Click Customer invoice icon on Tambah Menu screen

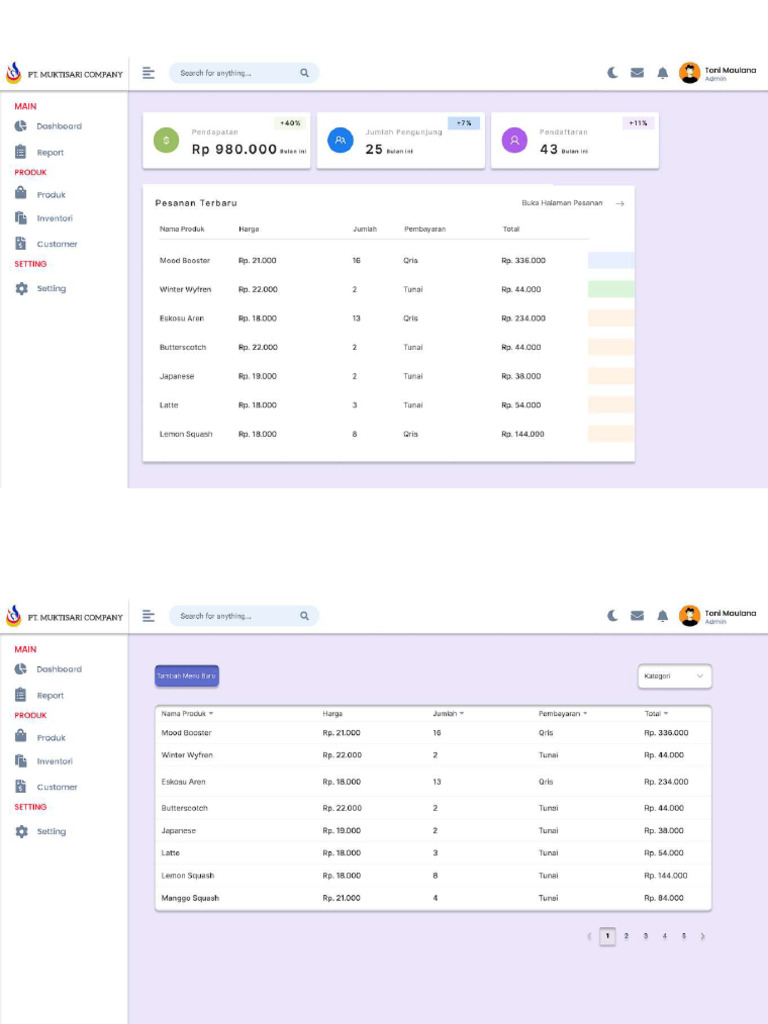[21, 786]
